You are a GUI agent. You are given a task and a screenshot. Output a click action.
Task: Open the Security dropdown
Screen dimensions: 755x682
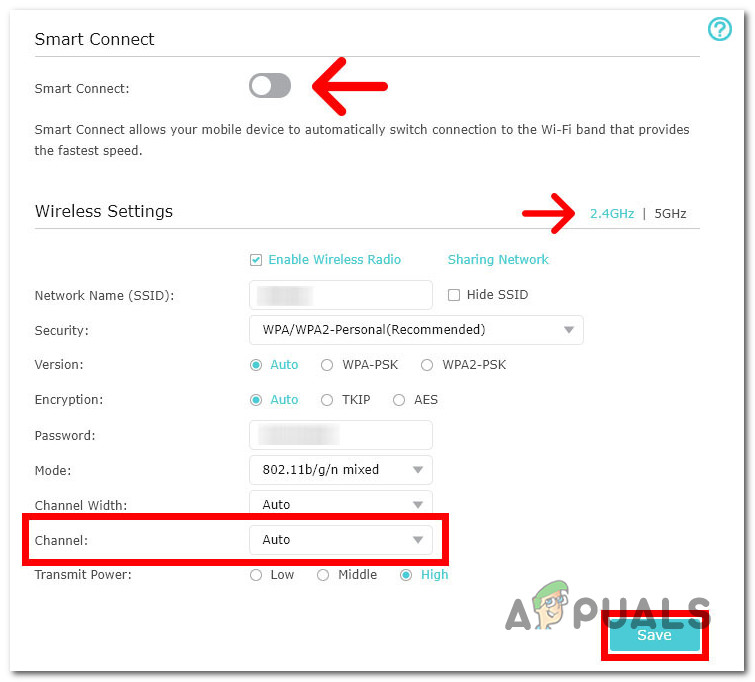(x=415, y=330)
